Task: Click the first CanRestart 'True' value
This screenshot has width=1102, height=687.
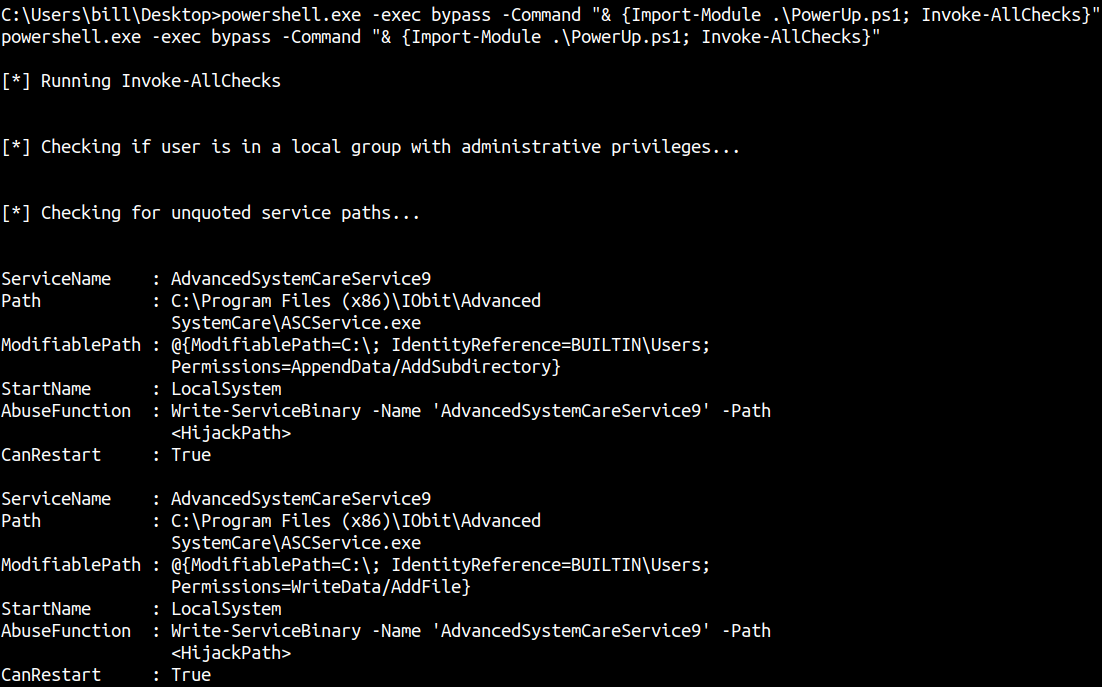Action: coord(191,455)
